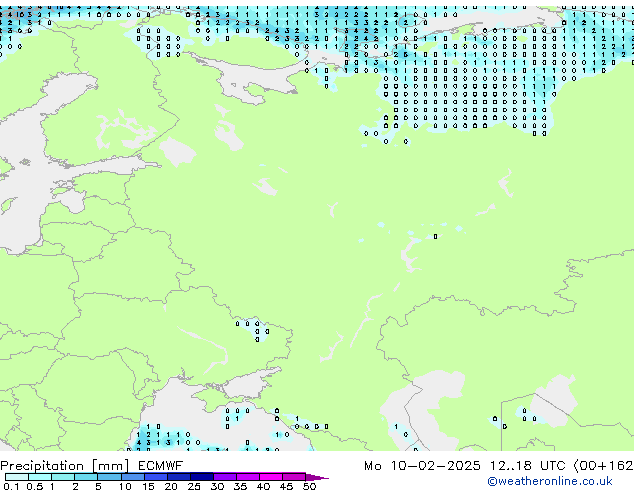Click the "12..18" time range text
Screen dimensions: 634x490
click(510, 466)
